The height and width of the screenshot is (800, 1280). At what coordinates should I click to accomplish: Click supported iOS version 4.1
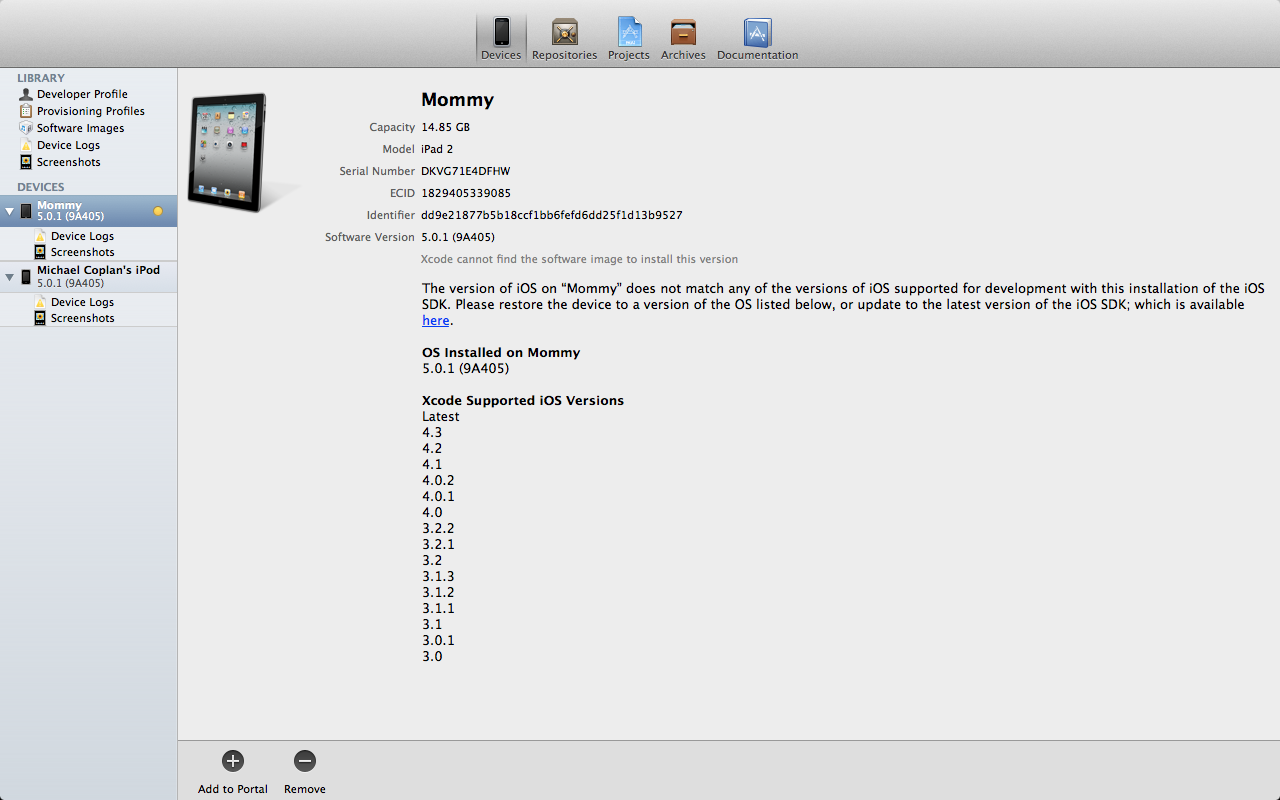(432, 465)
